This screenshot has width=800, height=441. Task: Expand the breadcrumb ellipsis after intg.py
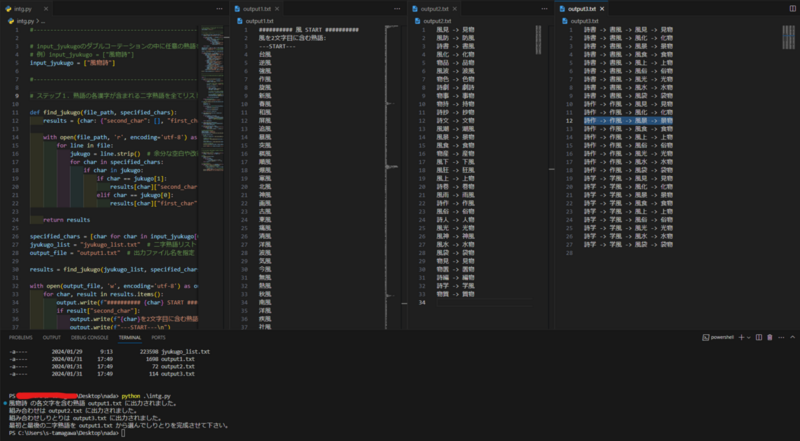(43, 21)
